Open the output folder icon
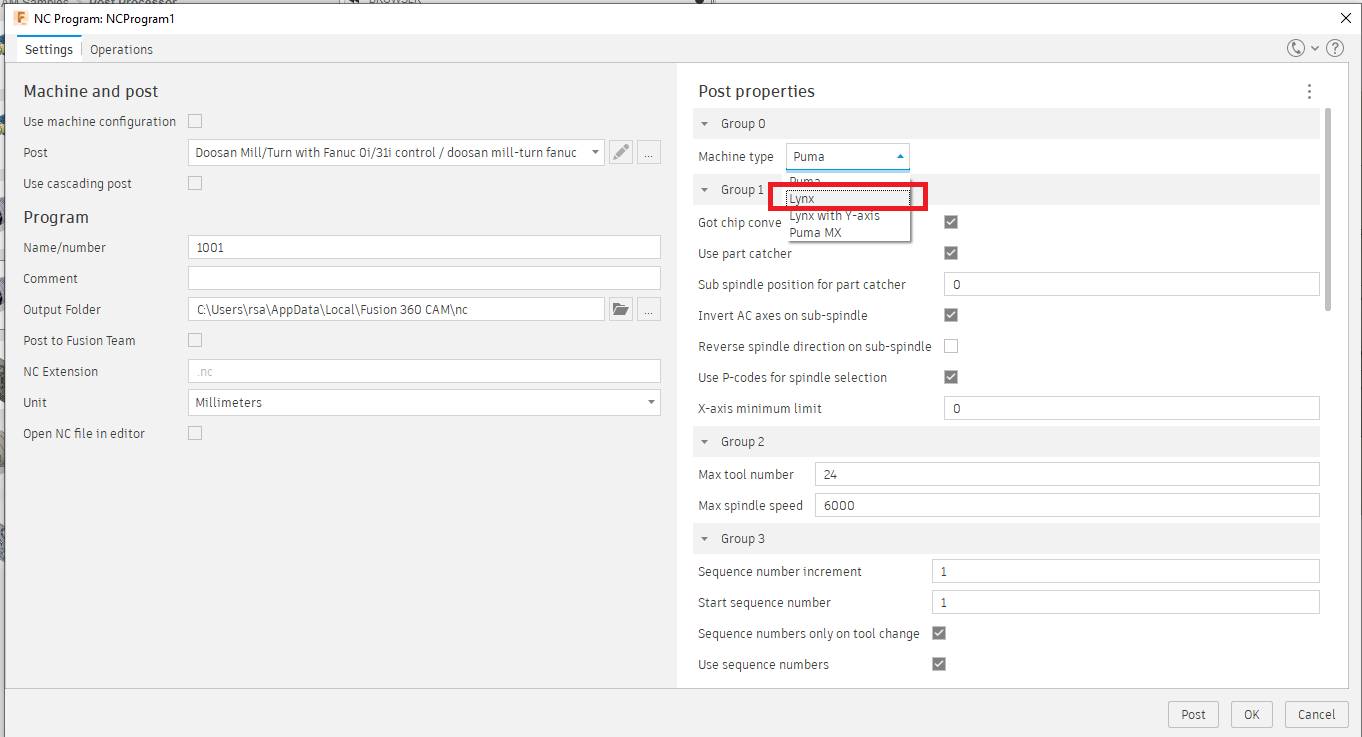This screenshot has width=1362, height=737. (621, 310)
